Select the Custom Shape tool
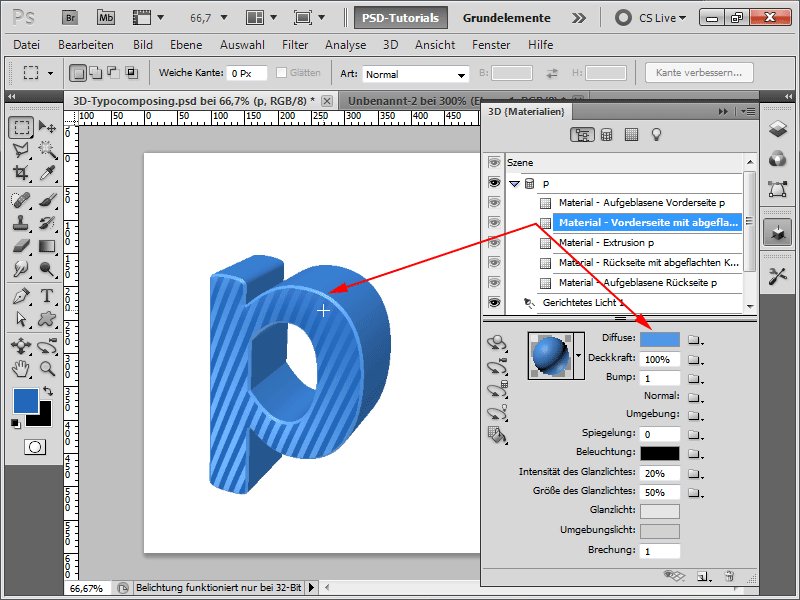The height and width of the screenshot is (600, 800). (47, 319)
